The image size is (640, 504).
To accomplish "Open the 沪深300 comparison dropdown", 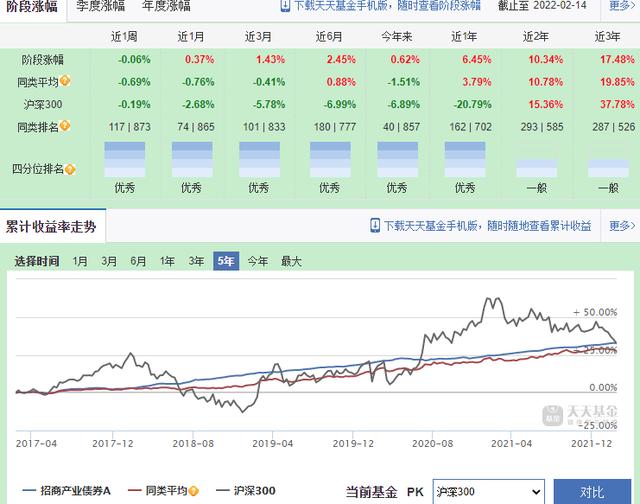I will [x=489, y=492].
